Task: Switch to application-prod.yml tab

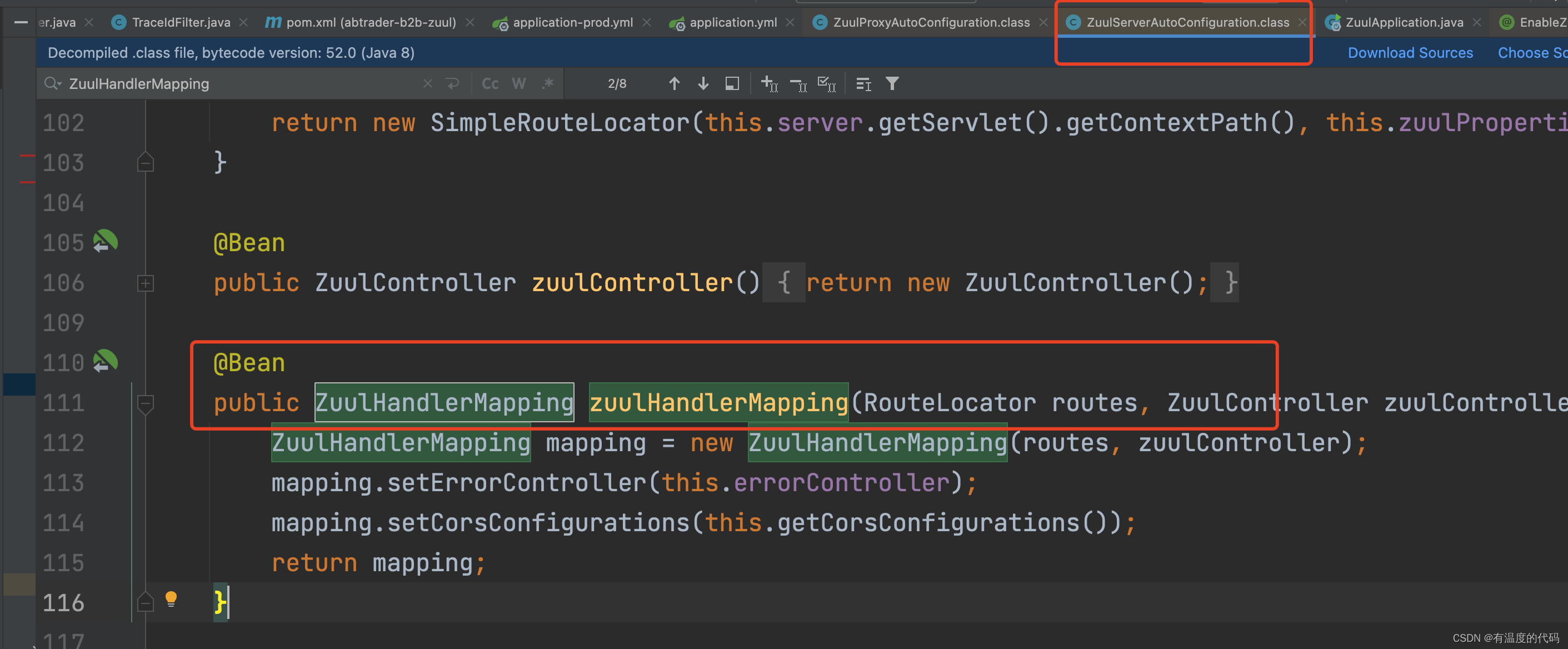Action: point(573,23)
